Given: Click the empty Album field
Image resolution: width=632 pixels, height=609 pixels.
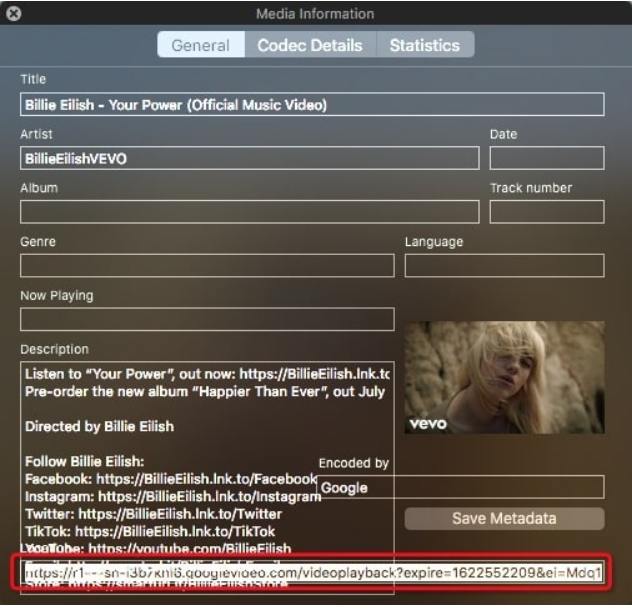Looking at the screenshot, I should [249, 211].
